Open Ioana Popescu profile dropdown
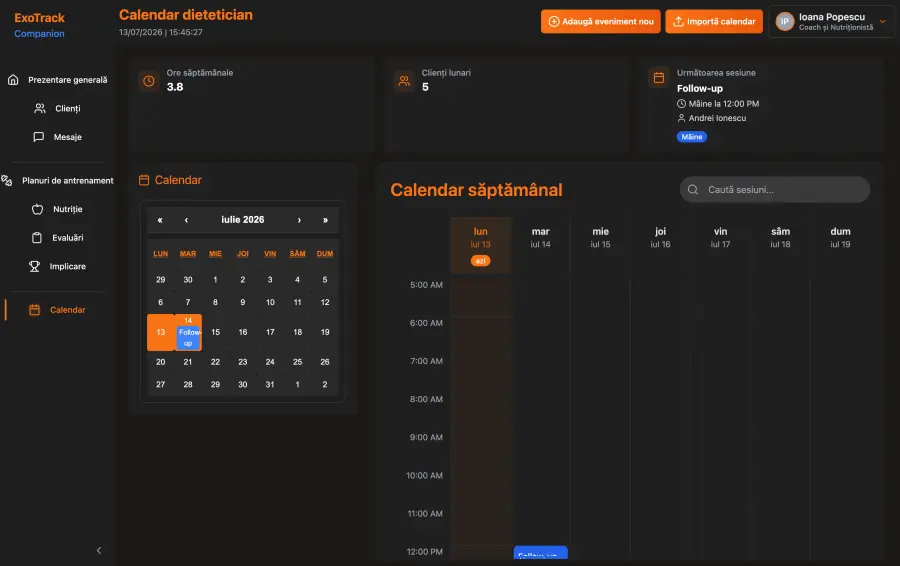The height and width of the screenshot is (566, 900). coord(831,22)
